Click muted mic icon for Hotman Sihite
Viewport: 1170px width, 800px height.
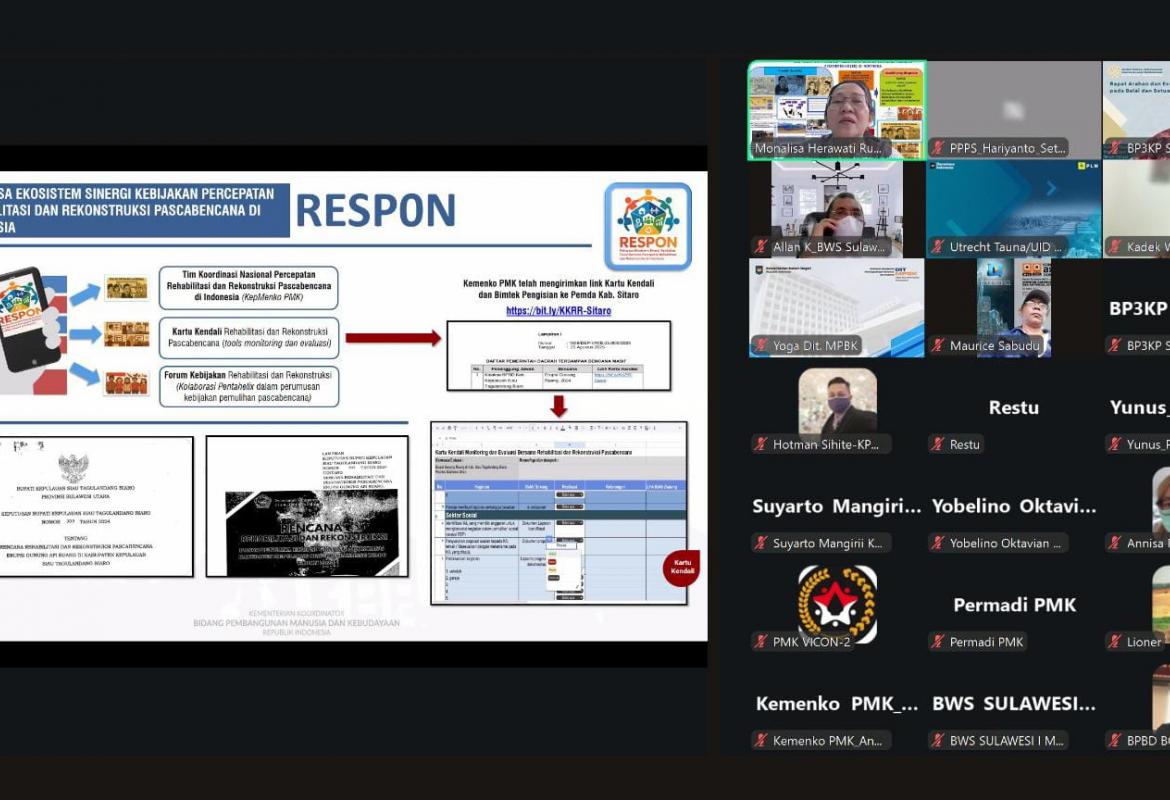(762, 445)
